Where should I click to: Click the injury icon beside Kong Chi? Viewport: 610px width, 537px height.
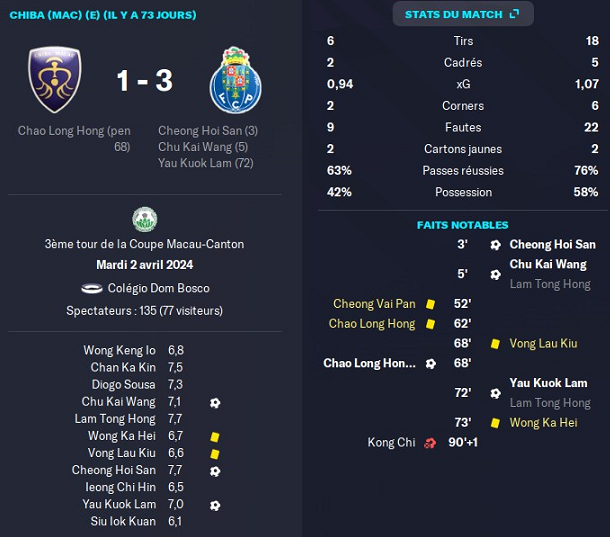pyautogui.click(x=430, y=442)
